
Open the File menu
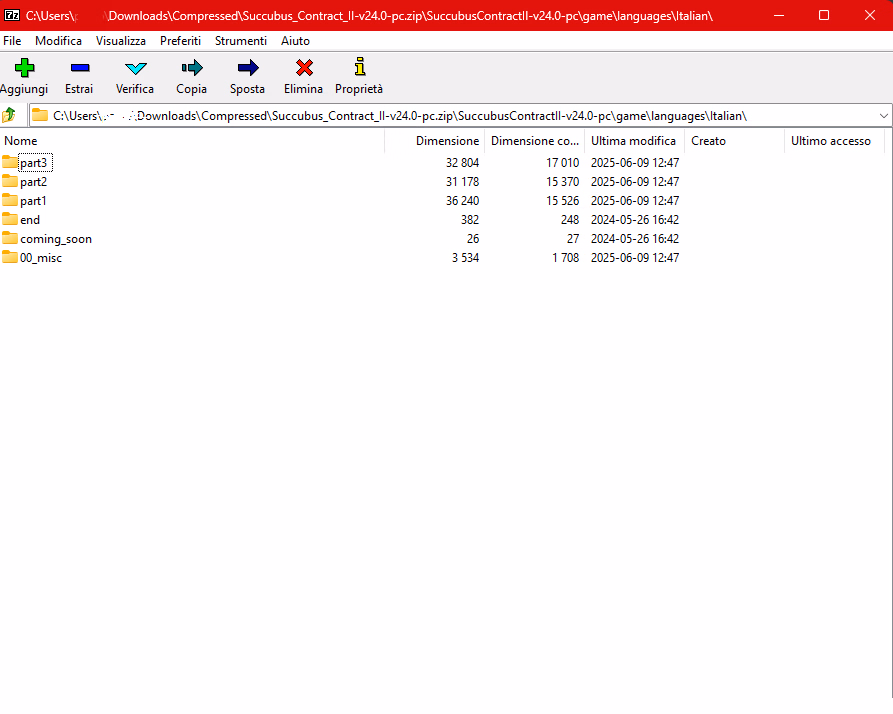[x=12, y=41]
